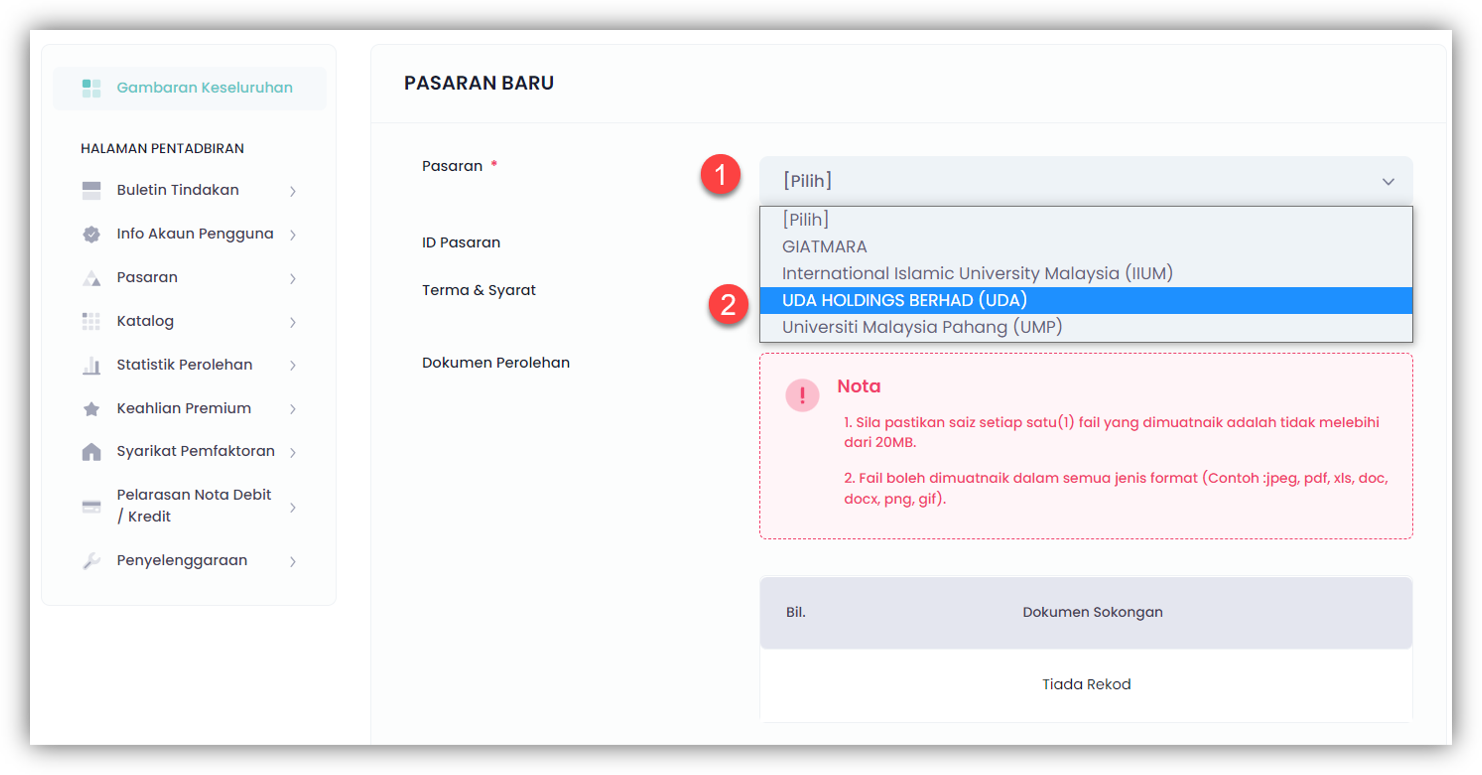Click the Katalog grid icon
1482x775 pixels.
91,321
